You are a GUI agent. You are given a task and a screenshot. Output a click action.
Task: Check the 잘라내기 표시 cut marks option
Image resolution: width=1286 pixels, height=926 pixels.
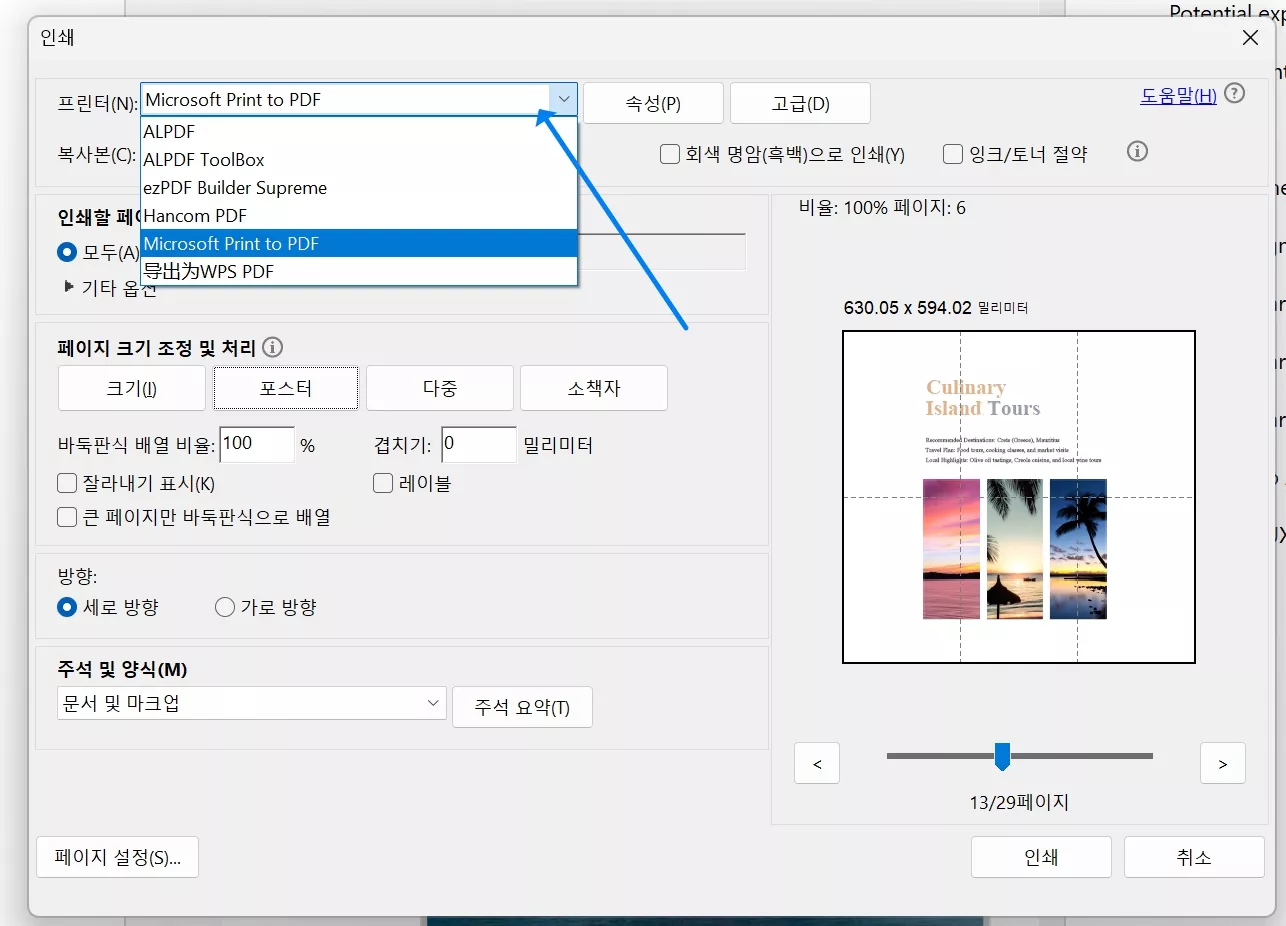(x=66, y=483)
